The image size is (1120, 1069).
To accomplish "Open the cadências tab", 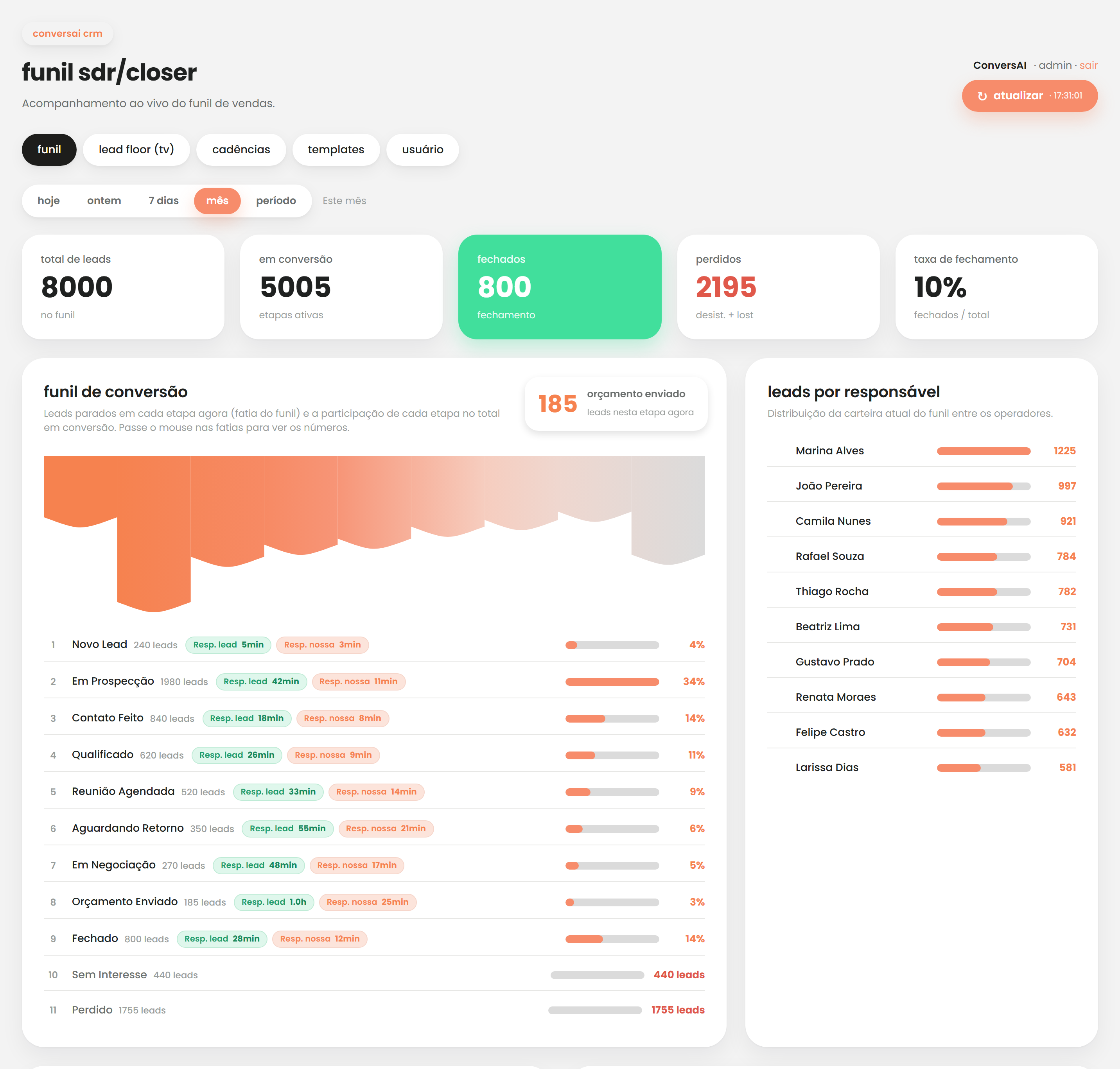I will tap(241, 149).
